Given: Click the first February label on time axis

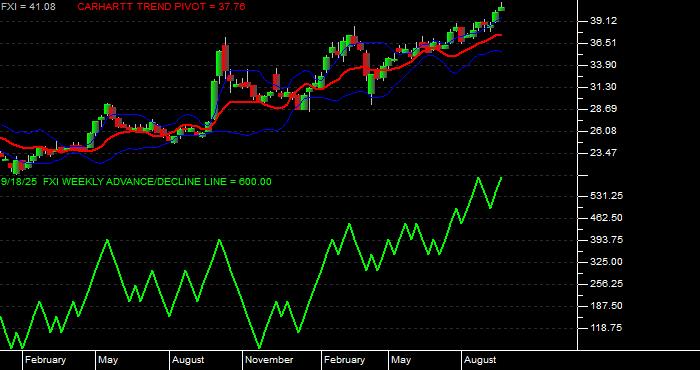Looking at the screenshot, I should (46, 360).
